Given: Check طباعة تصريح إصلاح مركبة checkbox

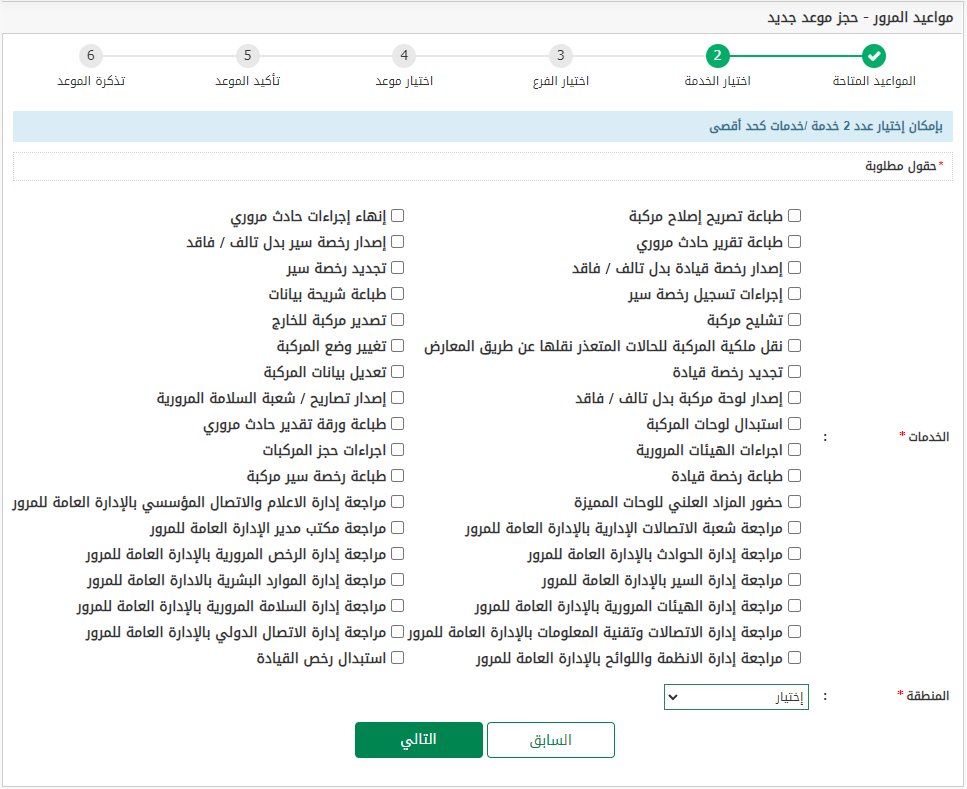Looking at the screenshot, I should click(x=794, y=215).
